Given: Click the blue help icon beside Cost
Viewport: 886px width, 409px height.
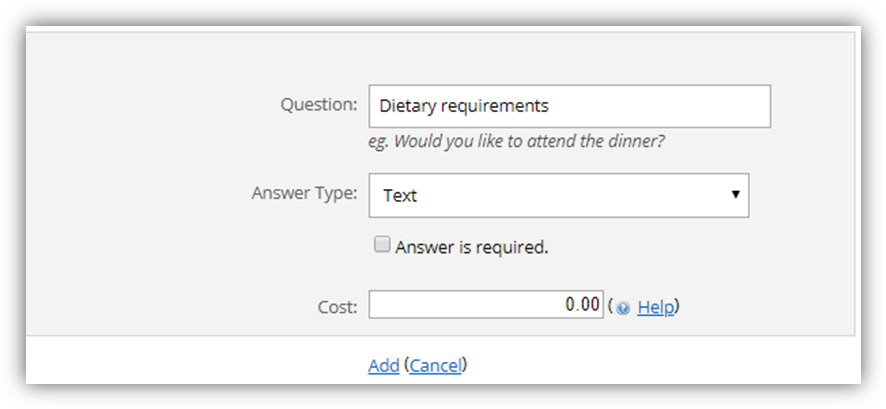Looking at the screenshot, I should tap(623, 308).
